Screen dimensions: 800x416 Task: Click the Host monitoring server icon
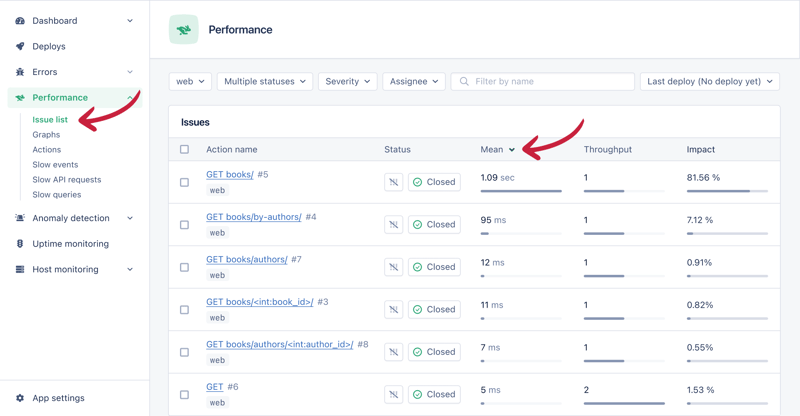click(20, 270)
